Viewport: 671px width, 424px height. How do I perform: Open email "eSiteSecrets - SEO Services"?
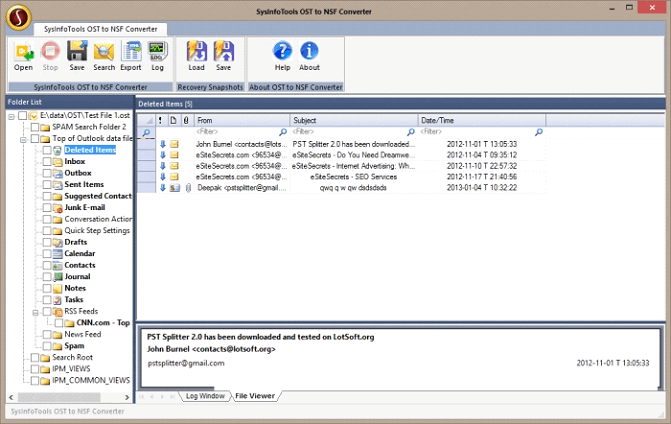tap(353, 177)
